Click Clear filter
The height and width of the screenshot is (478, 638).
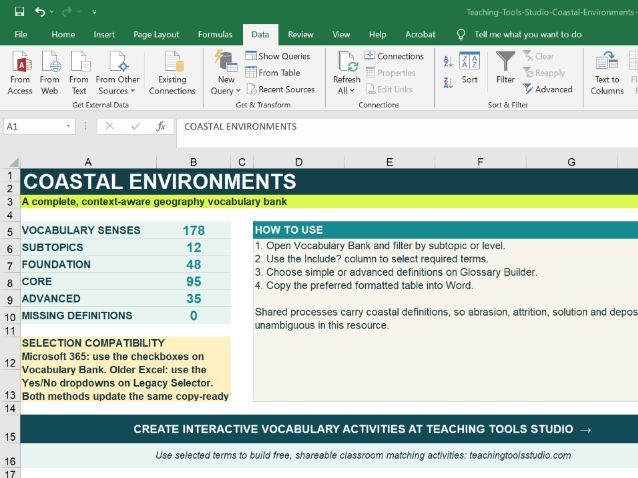pyautogui.click(x=538, y=56)
